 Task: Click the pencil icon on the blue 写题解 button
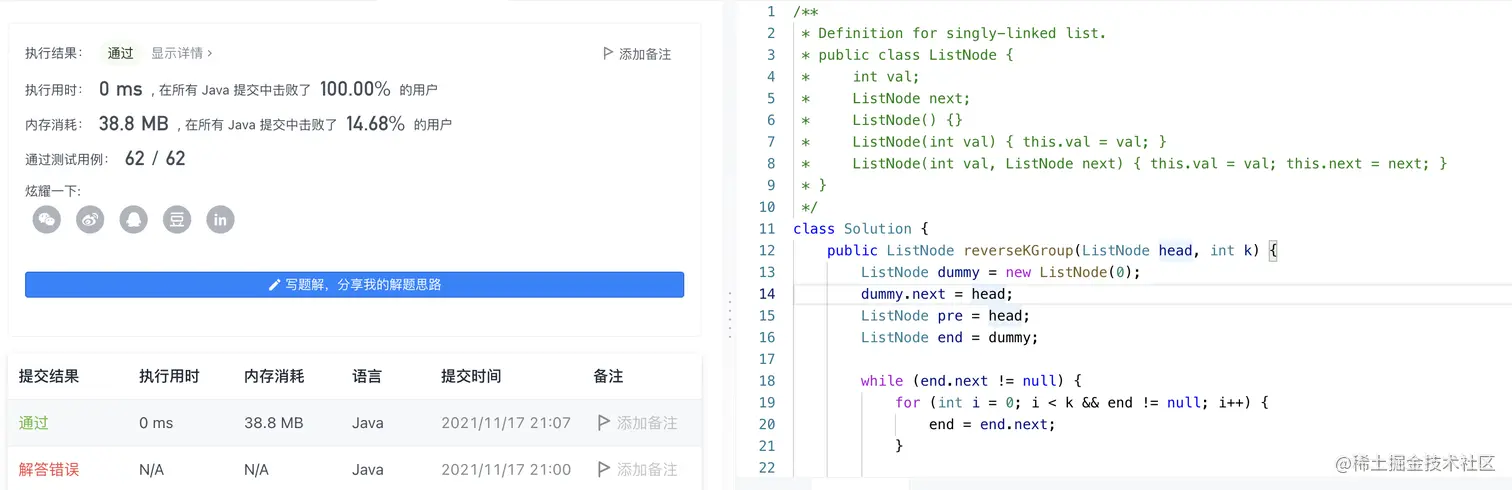click(x=275, y=285)
